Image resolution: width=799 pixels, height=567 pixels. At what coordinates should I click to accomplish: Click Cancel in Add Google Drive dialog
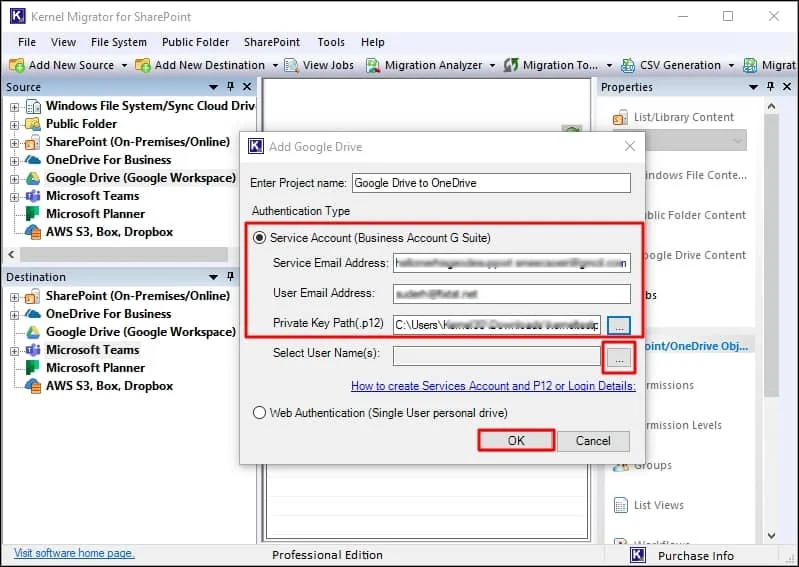click(593, 441)
